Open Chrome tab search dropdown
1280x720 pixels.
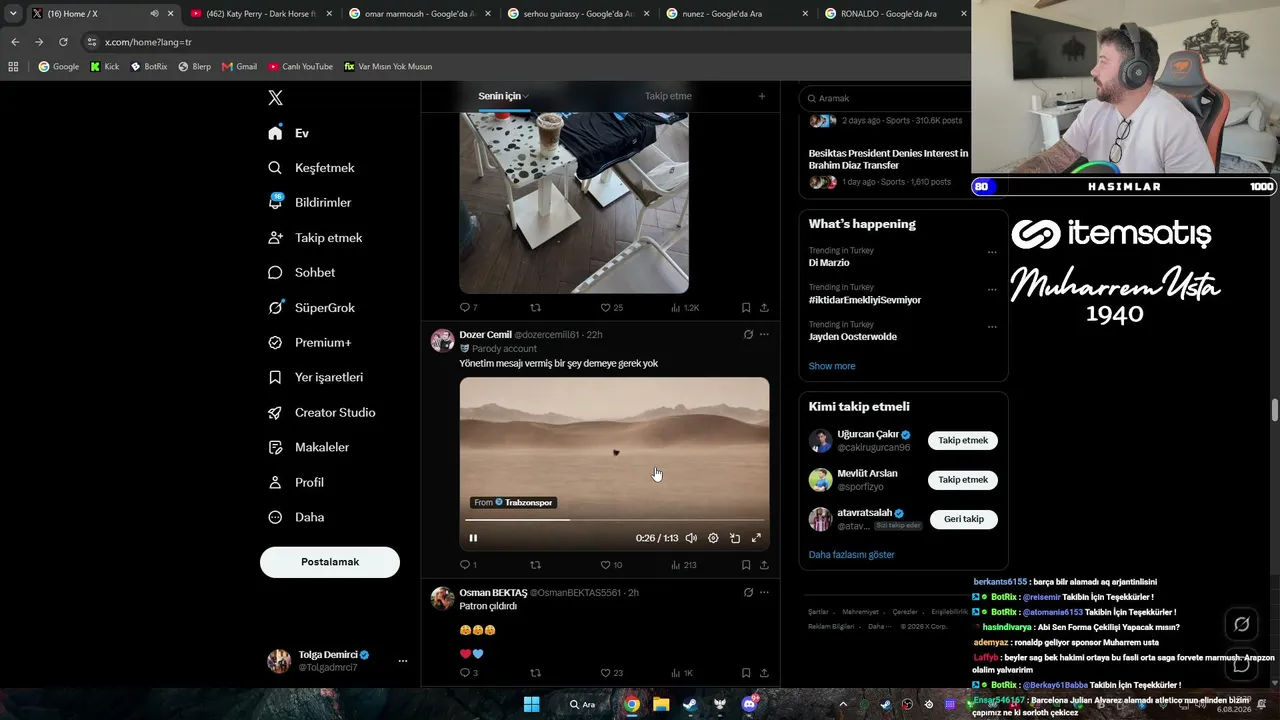tap(13, 14)
